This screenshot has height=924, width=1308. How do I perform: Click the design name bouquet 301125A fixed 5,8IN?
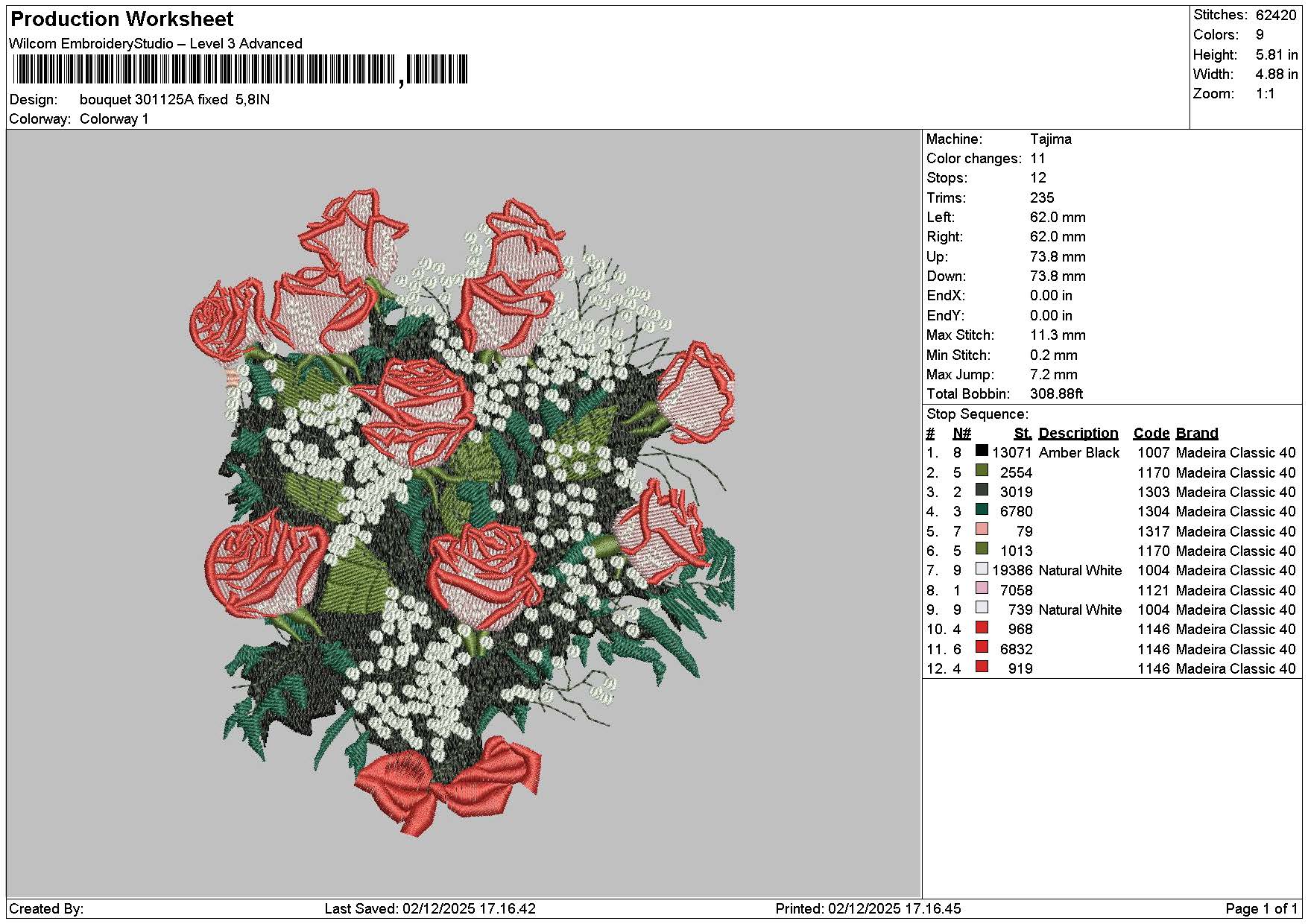click(x=174, y=100)
